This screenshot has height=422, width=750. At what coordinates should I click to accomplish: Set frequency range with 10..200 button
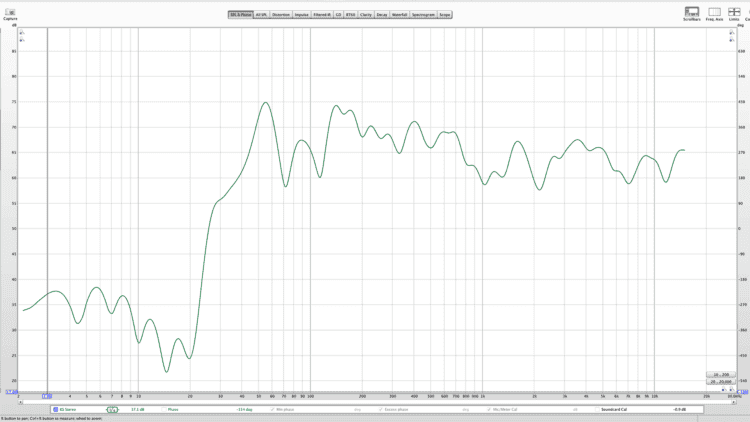[x=721, y=375]
